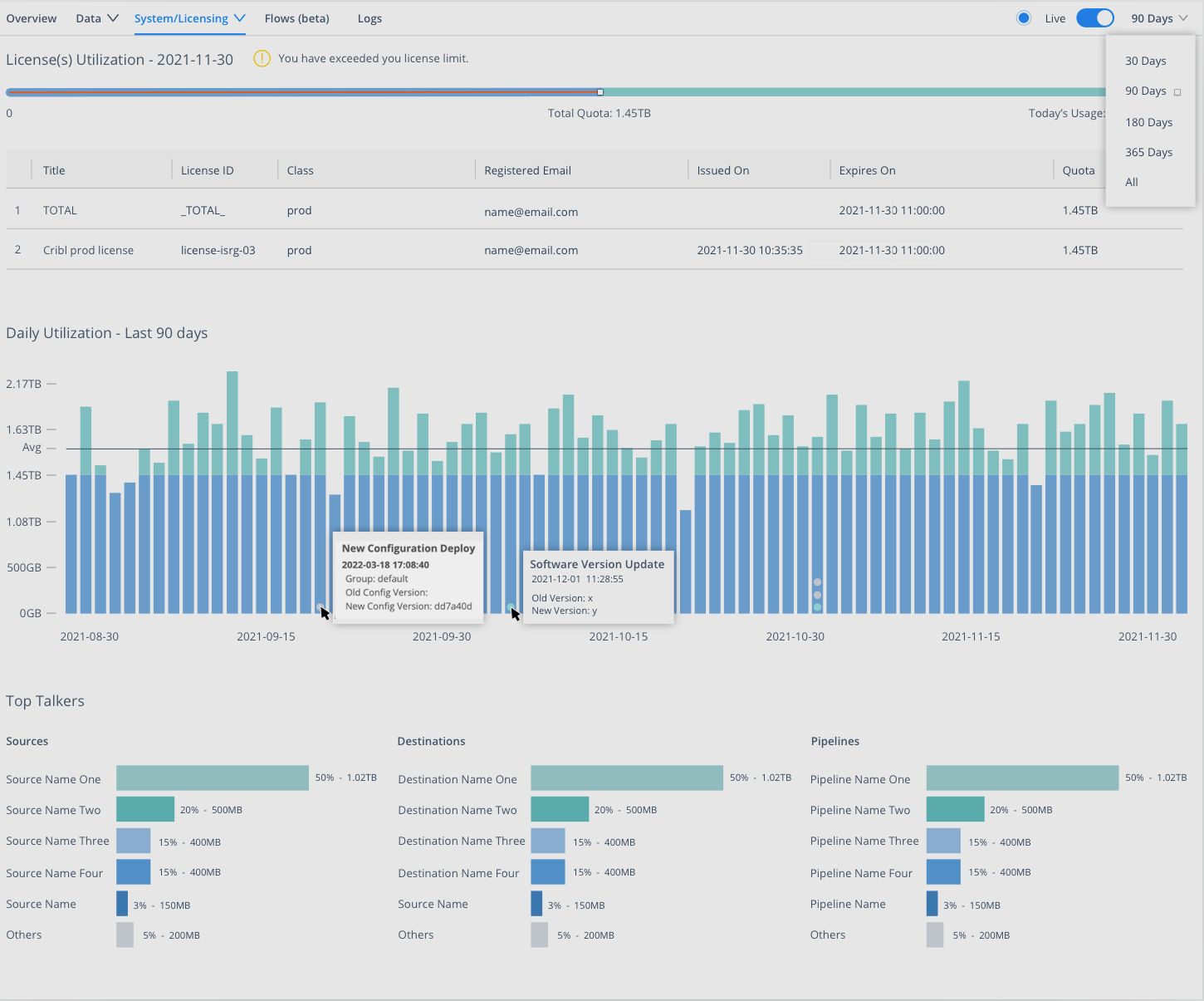
Task: Click the Destination Name One usage bar
Action: click(x=627, y=778)
